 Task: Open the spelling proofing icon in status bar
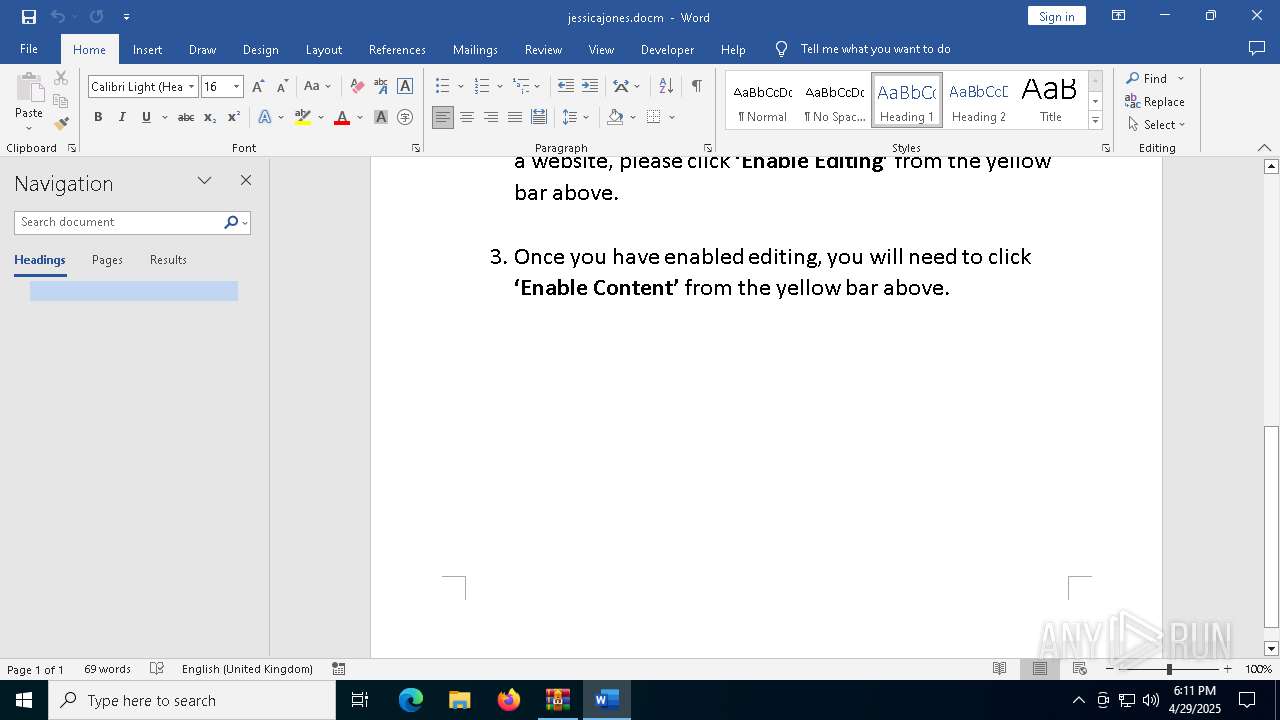pyautogui.click(x=157, y=669)
